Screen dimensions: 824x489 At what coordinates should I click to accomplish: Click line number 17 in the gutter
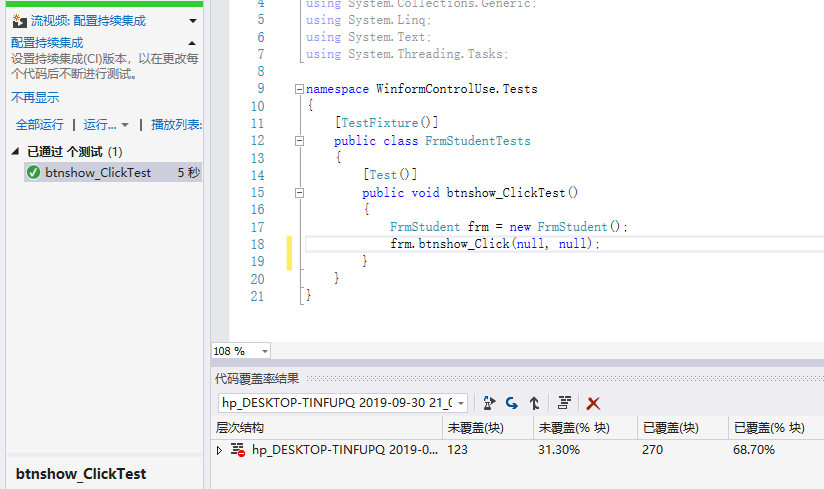pyautogui.click(x=258, y=227)
